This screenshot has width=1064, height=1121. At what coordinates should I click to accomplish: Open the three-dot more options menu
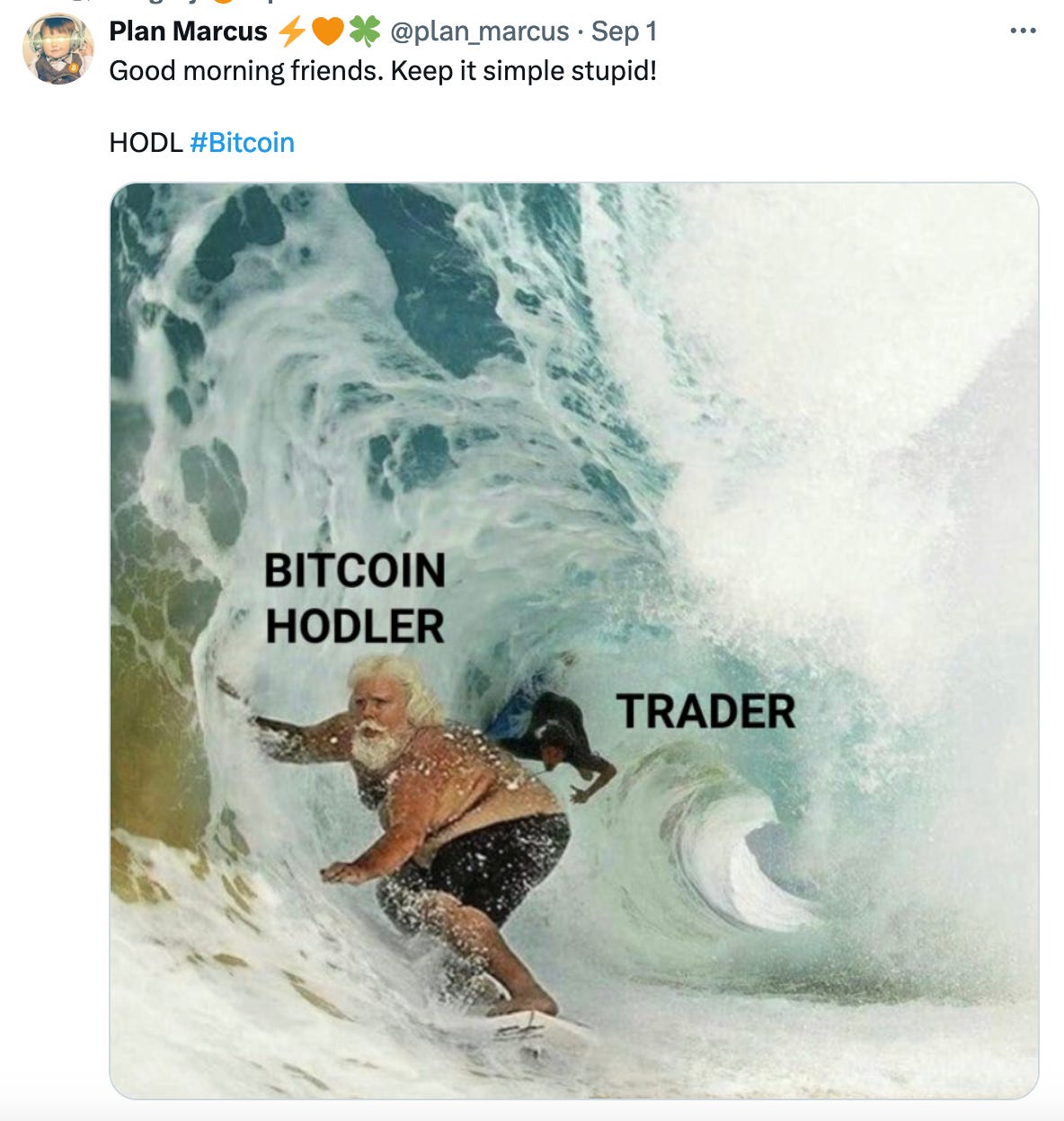pyautogui.click(x=1023, y=31)
